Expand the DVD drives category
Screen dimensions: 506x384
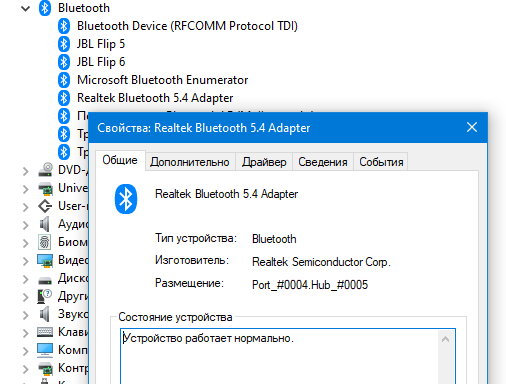click(25, 171)
